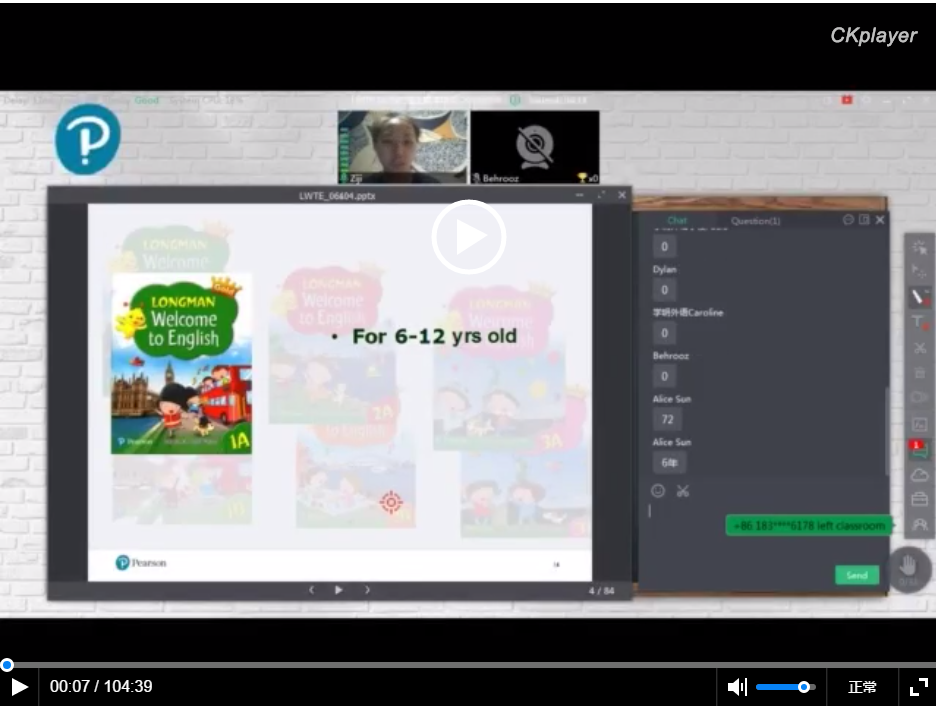Click the name 'Dylan' in the chat
936x706 pixels.
[664, 269]
